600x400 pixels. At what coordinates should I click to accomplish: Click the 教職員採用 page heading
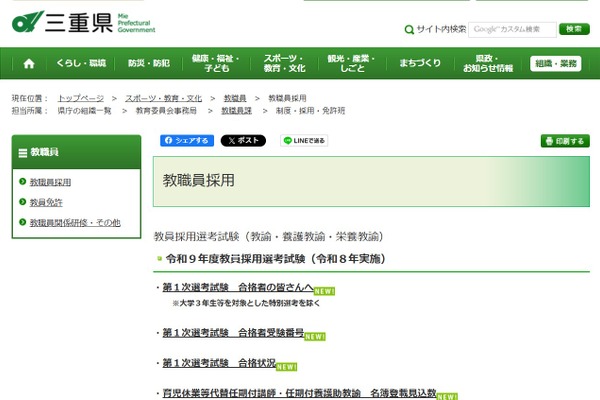[x=199, y=181]
